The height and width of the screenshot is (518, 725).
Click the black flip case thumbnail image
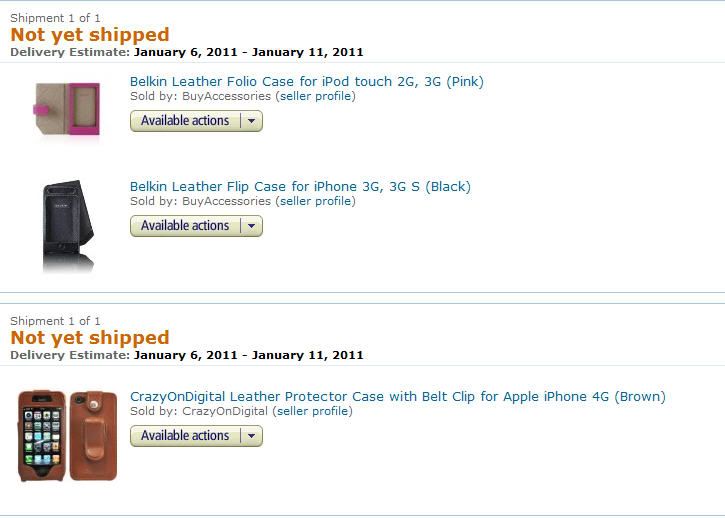(68, 226)
